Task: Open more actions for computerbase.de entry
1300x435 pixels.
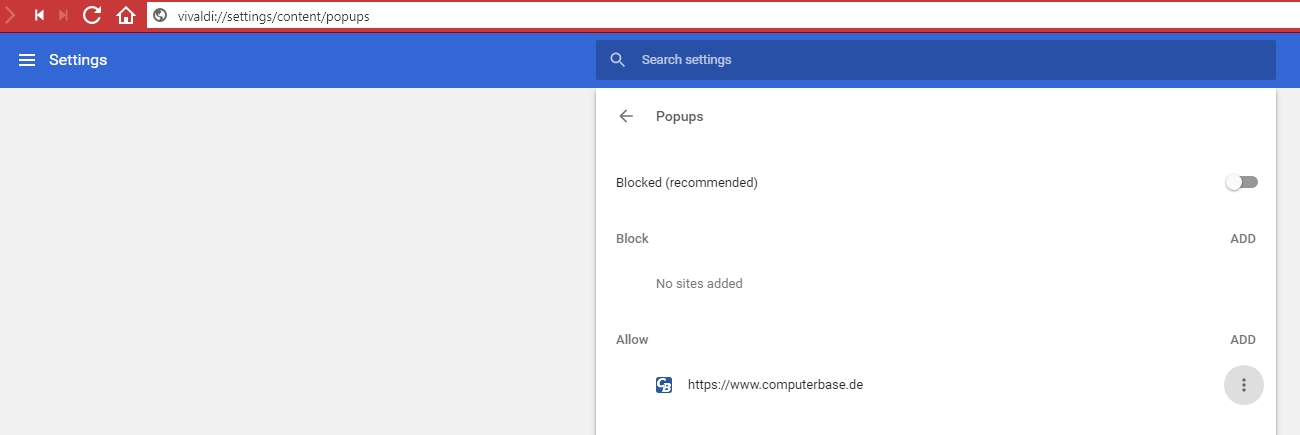Action: coord(1243,385)
